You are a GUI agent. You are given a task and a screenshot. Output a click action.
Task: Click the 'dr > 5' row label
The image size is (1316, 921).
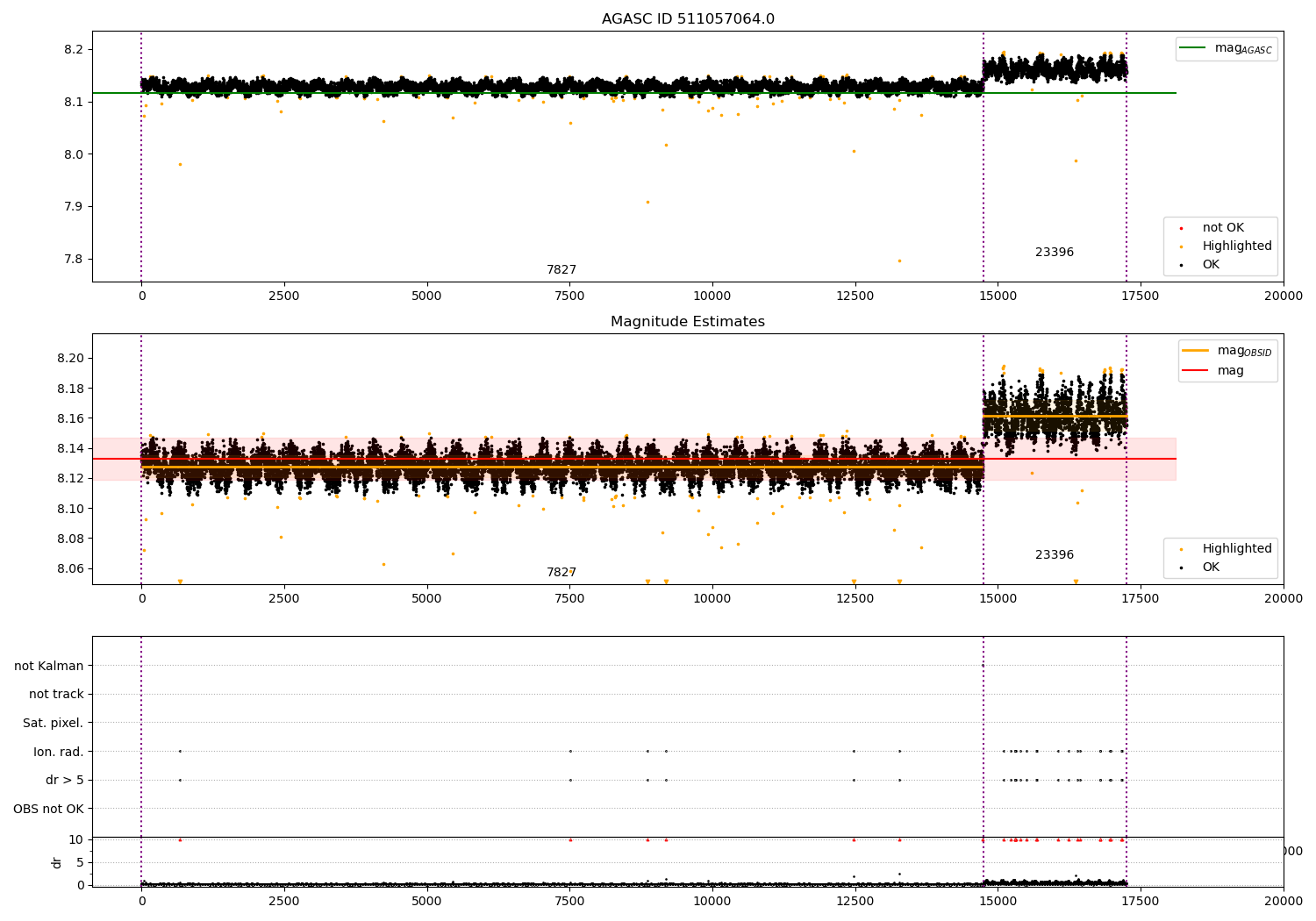tap(65, 781)
